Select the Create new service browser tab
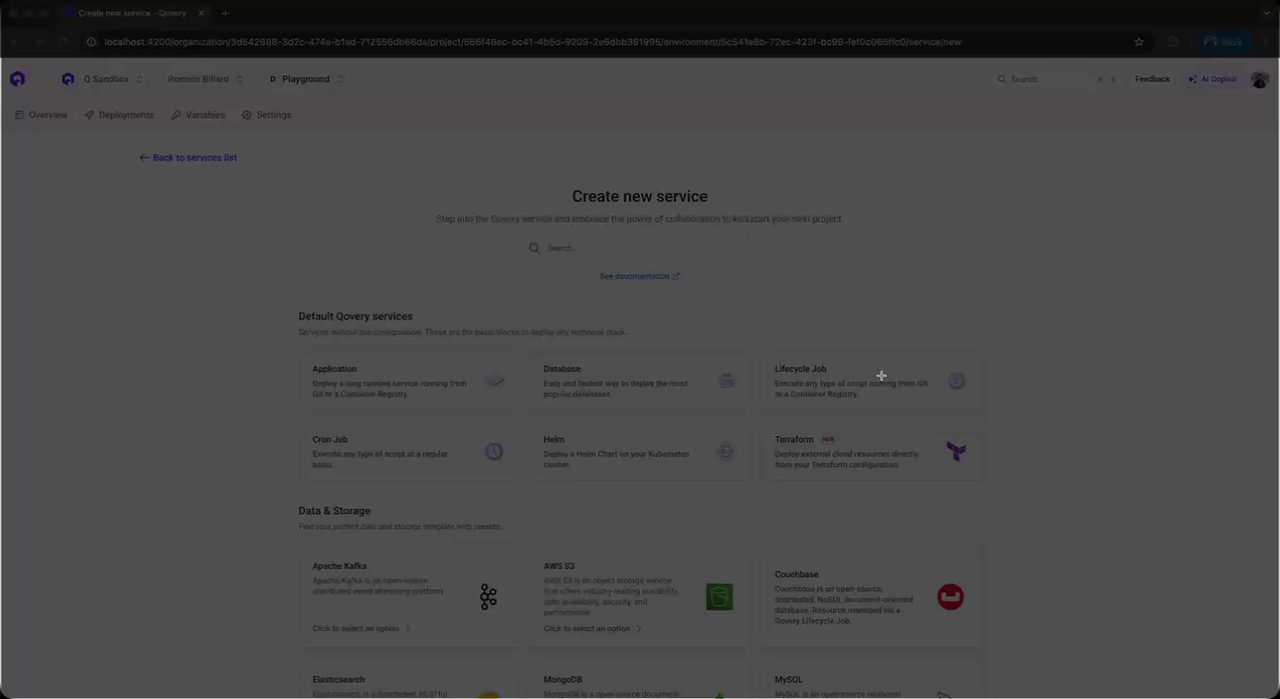Image resolution: width=1280 pixels, height=699 pixels. 133,13
